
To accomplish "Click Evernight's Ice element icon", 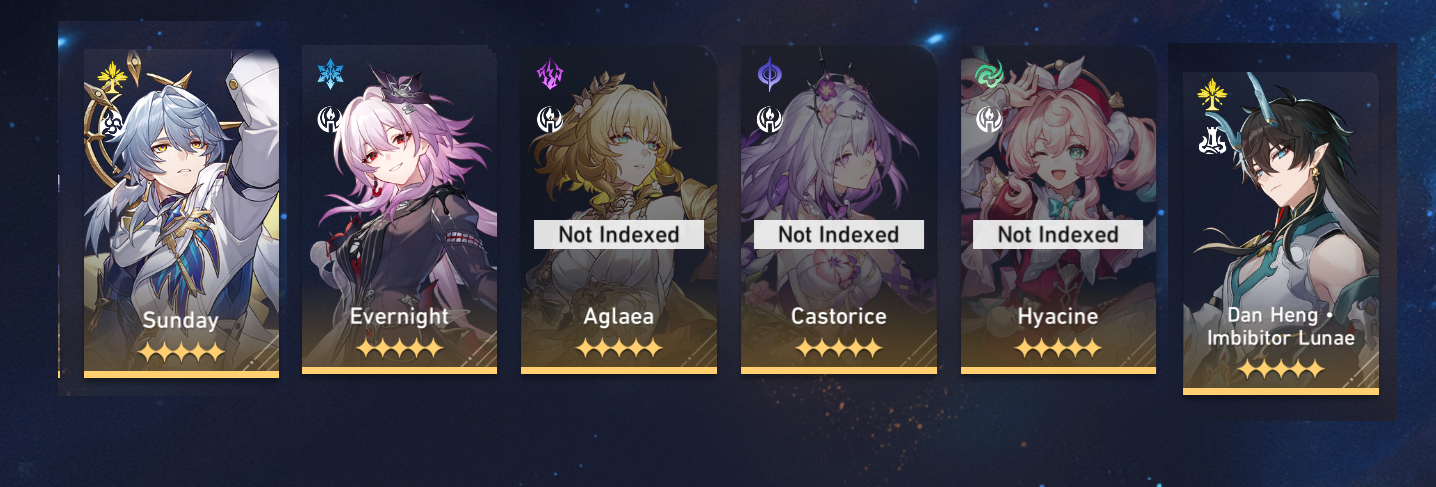I will 329,73.
